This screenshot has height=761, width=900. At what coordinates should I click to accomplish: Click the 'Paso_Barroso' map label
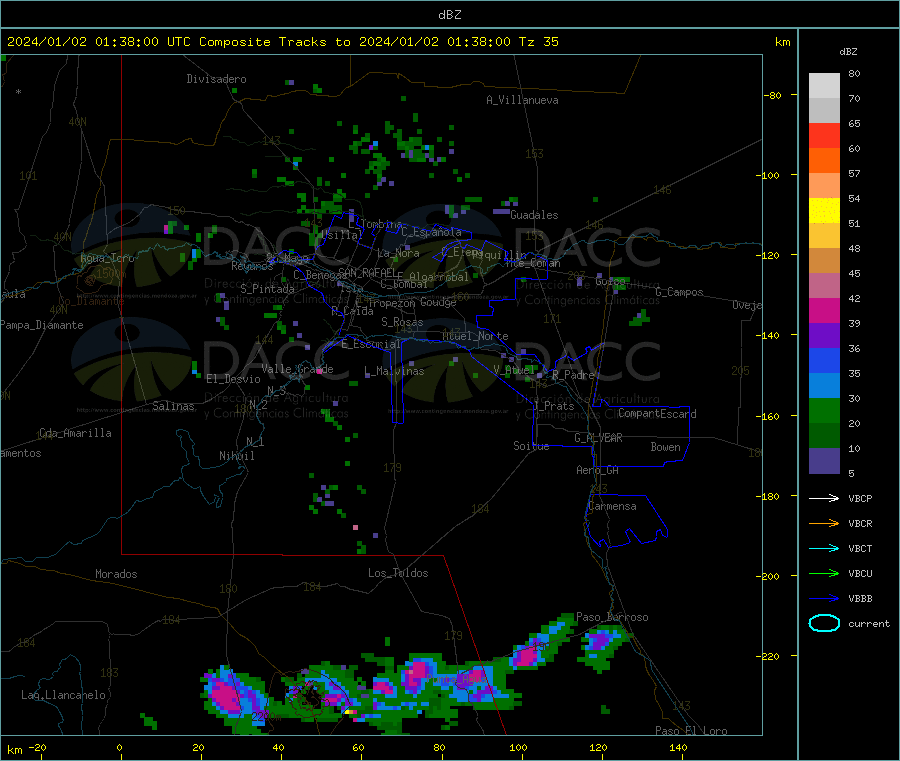[x=612, y=617]
